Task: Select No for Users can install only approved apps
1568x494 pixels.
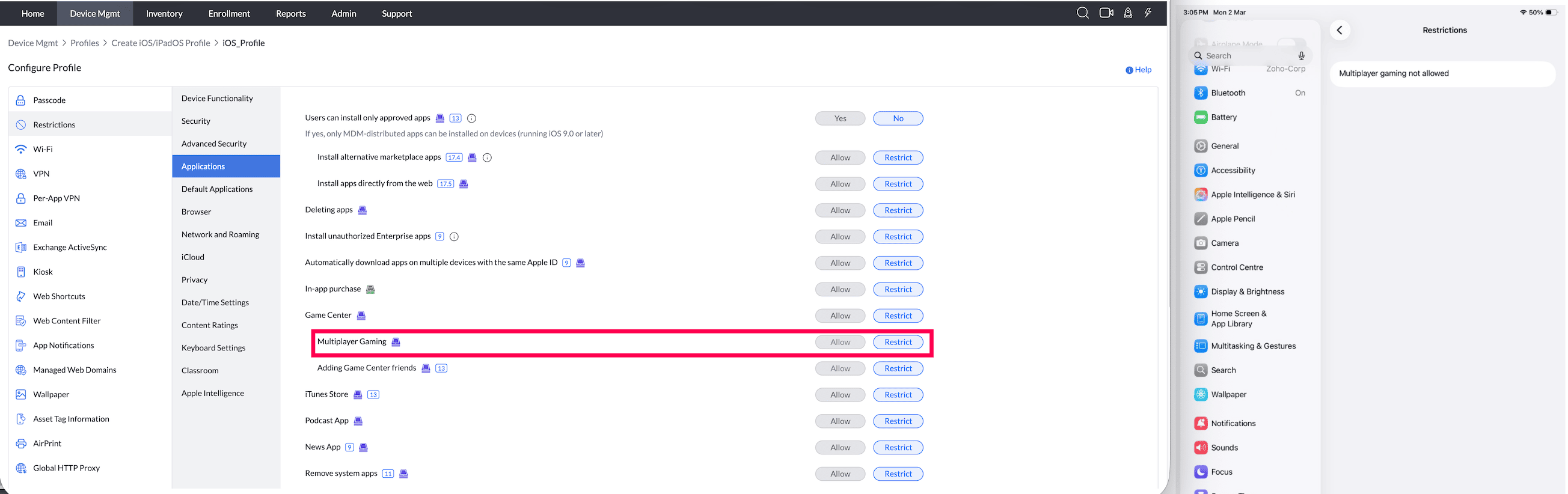Action: coord(898,118)
